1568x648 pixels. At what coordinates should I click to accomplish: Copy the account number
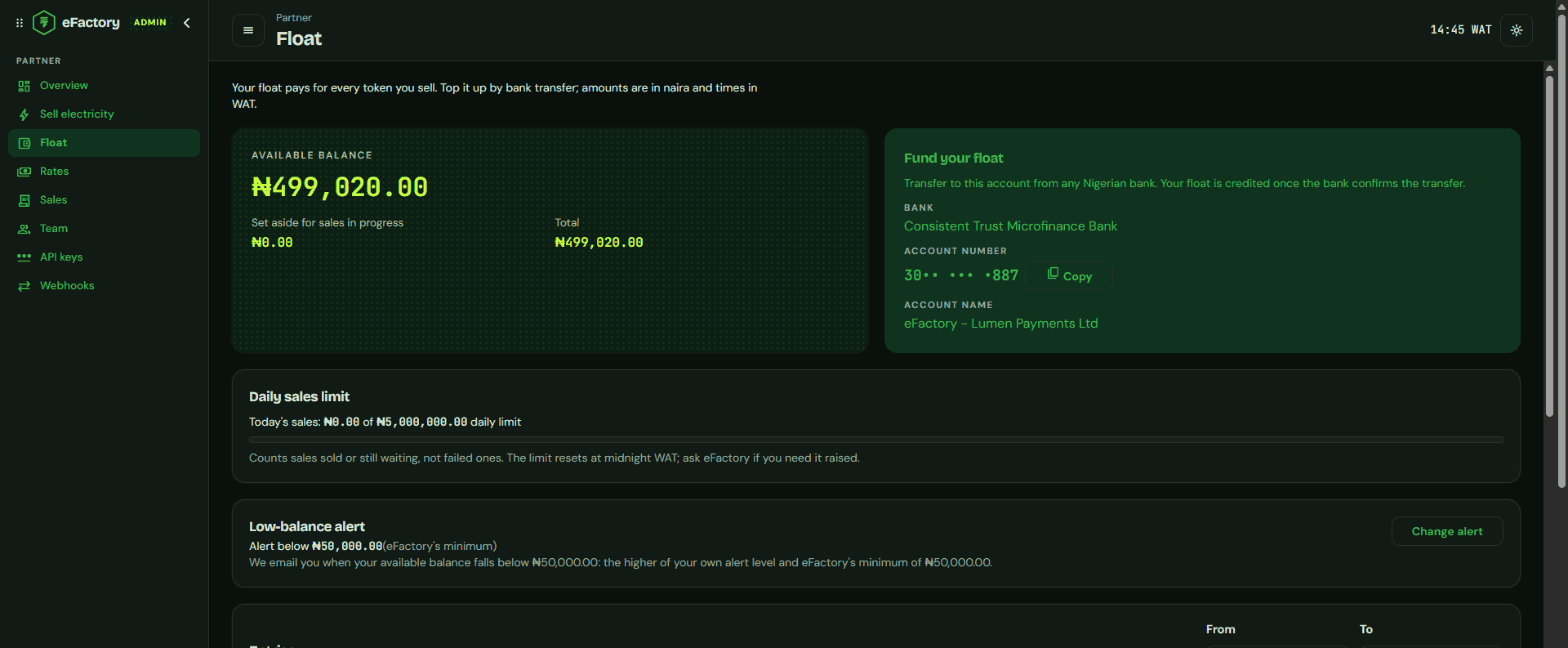click(x=1069, y=275)
